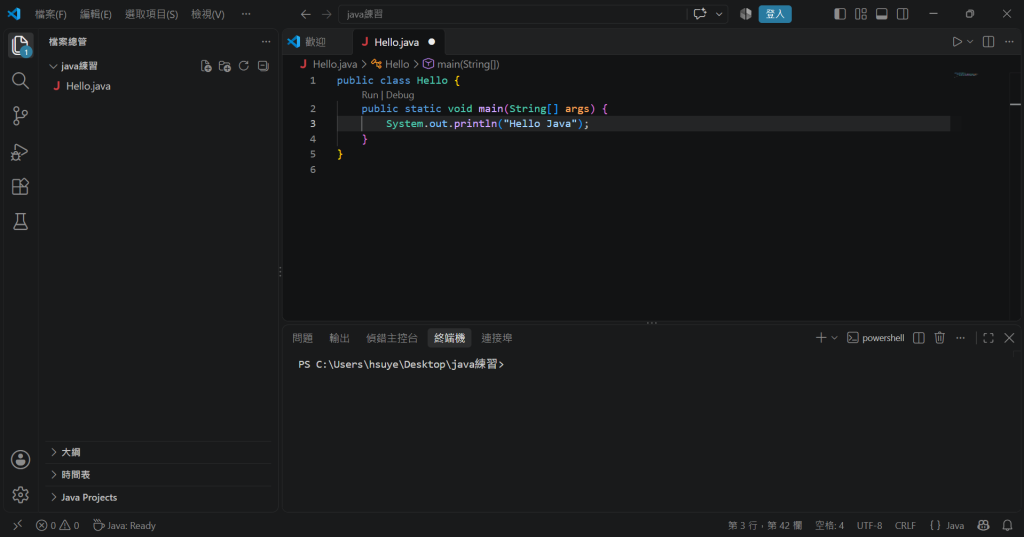Open the Manage gear settings

(20, 495)
